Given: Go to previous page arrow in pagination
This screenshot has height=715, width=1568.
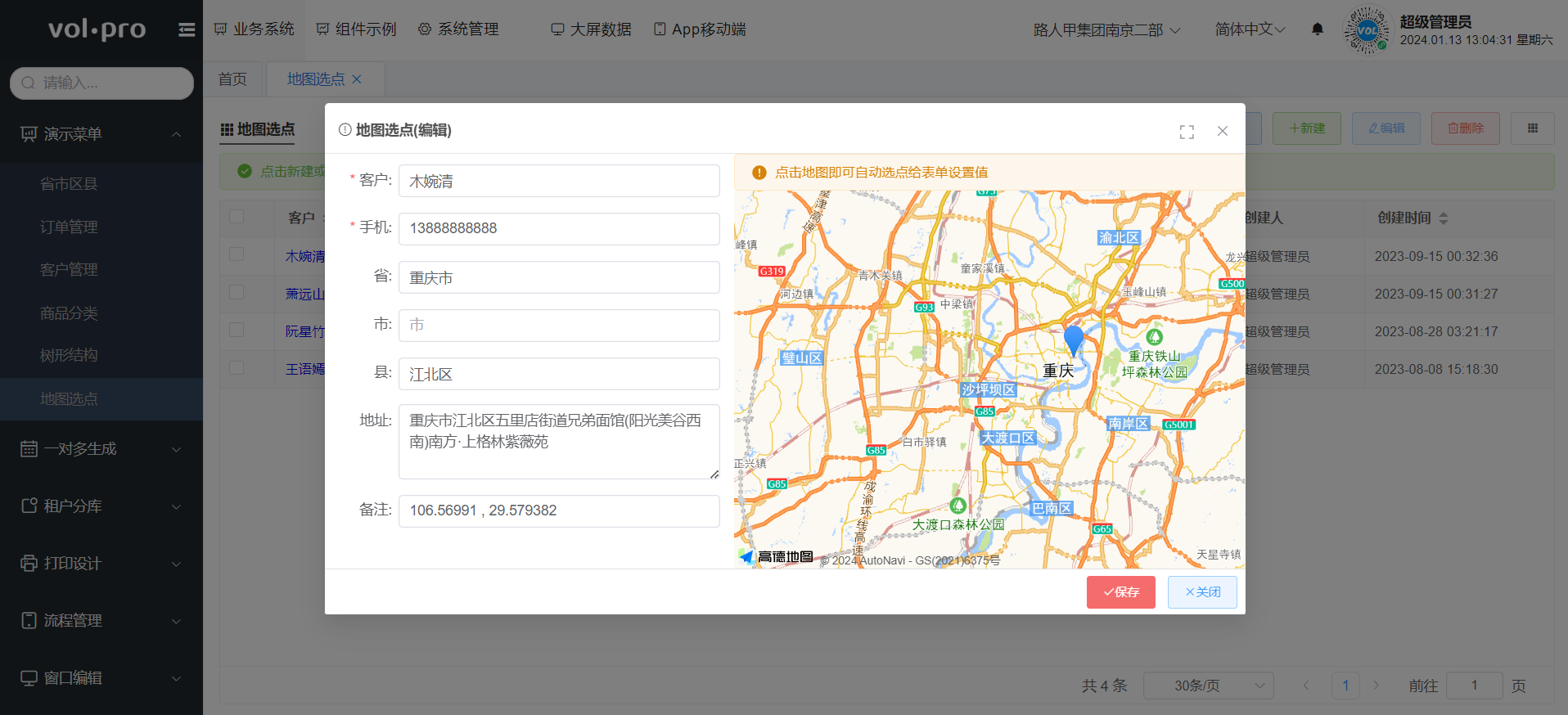Looking at the screenshot, I should [1306, 686].
